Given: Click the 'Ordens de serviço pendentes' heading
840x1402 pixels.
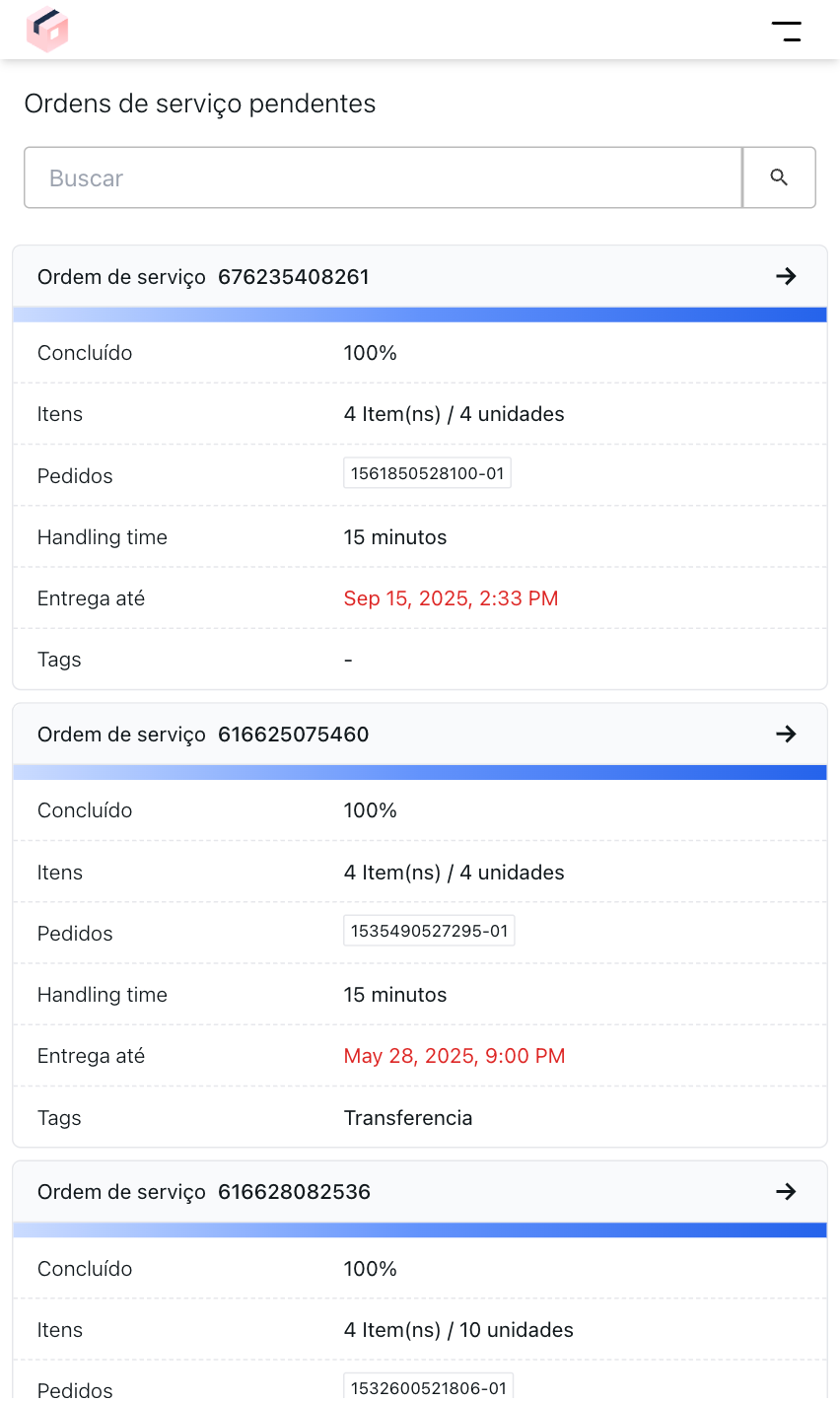Looking at the screenshot, I should pyautogui.click(x=200, y=104).
